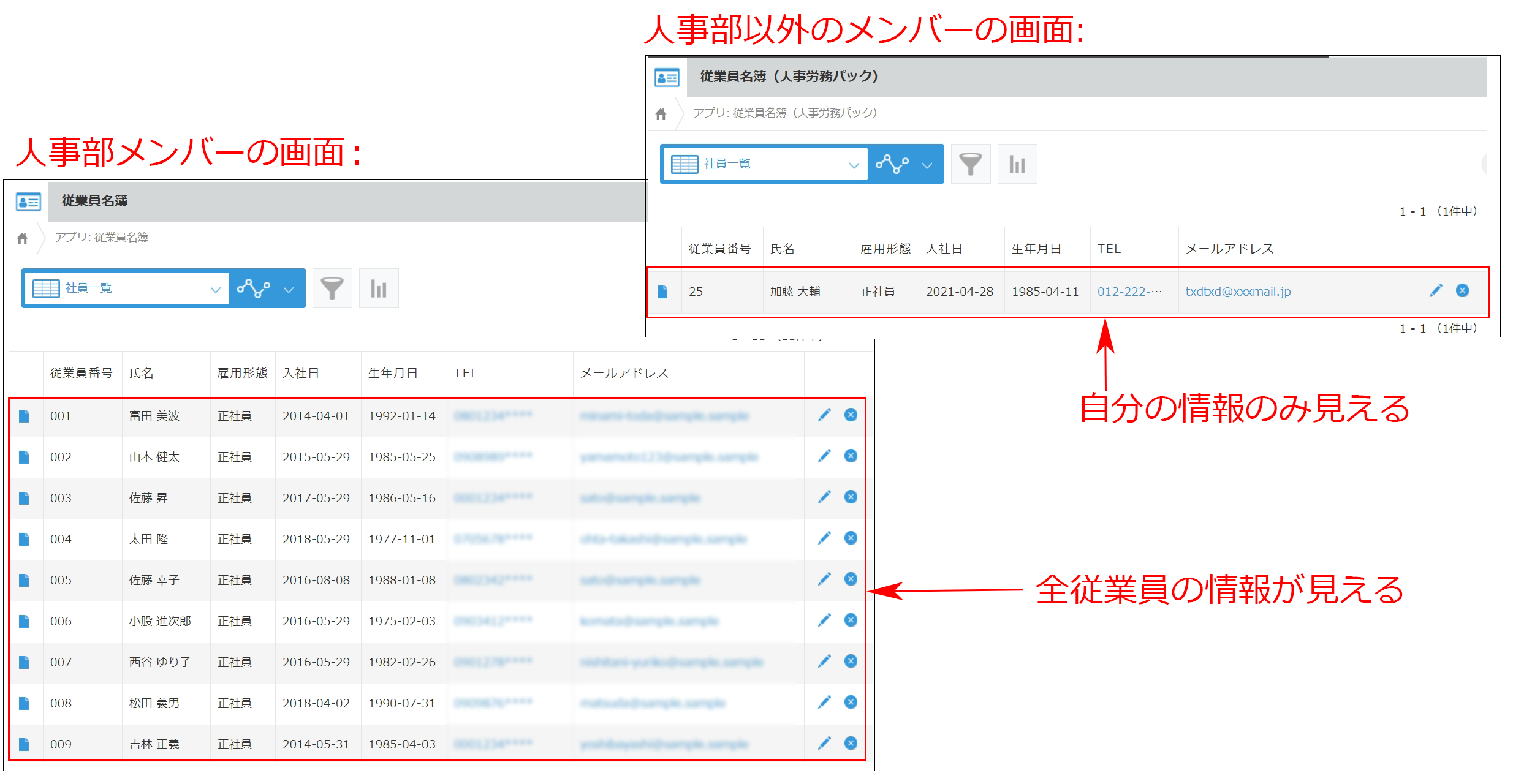The height and width of the screenshot is (784, 1532).
Task: Click the txdtxd@xxxmail.jp email link
Action: pos(1238,291)
